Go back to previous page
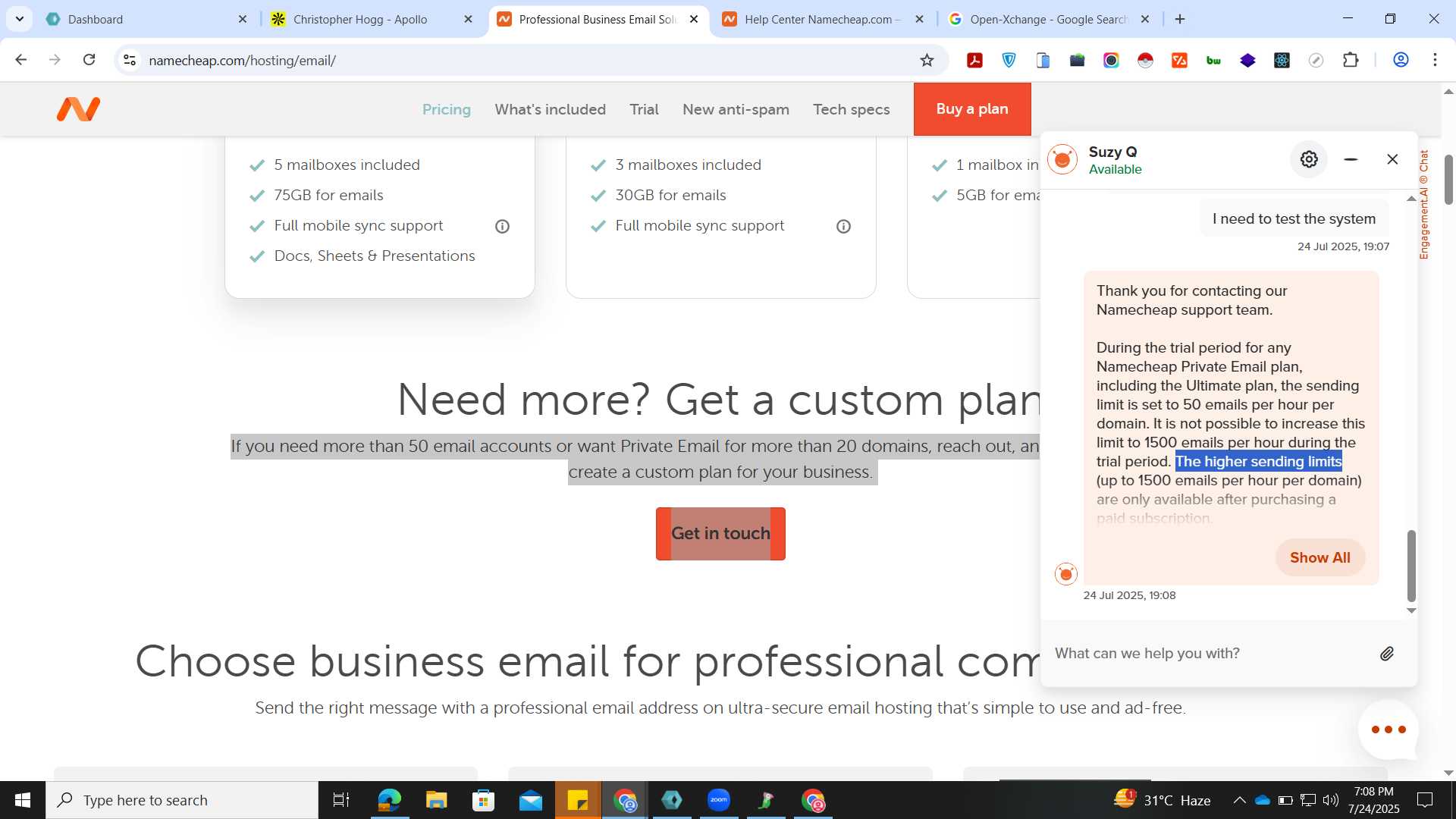The image size is (1456, 819). pyautogui.click(x=21, y=60)
